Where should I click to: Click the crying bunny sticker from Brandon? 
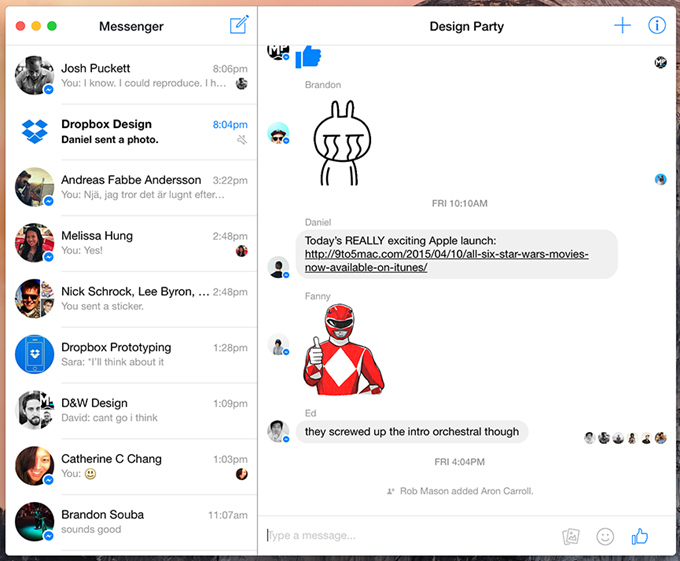[342, 143]
